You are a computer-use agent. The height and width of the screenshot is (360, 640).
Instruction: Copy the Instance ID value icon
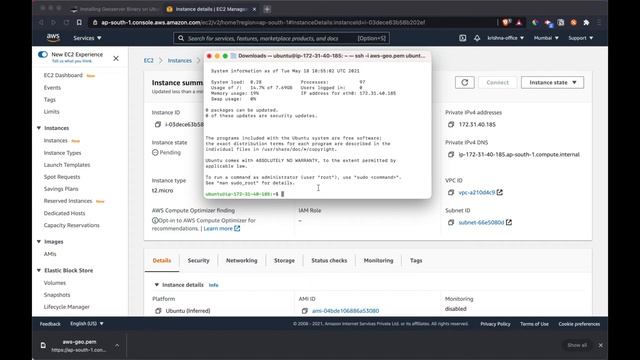click(158, 124)
